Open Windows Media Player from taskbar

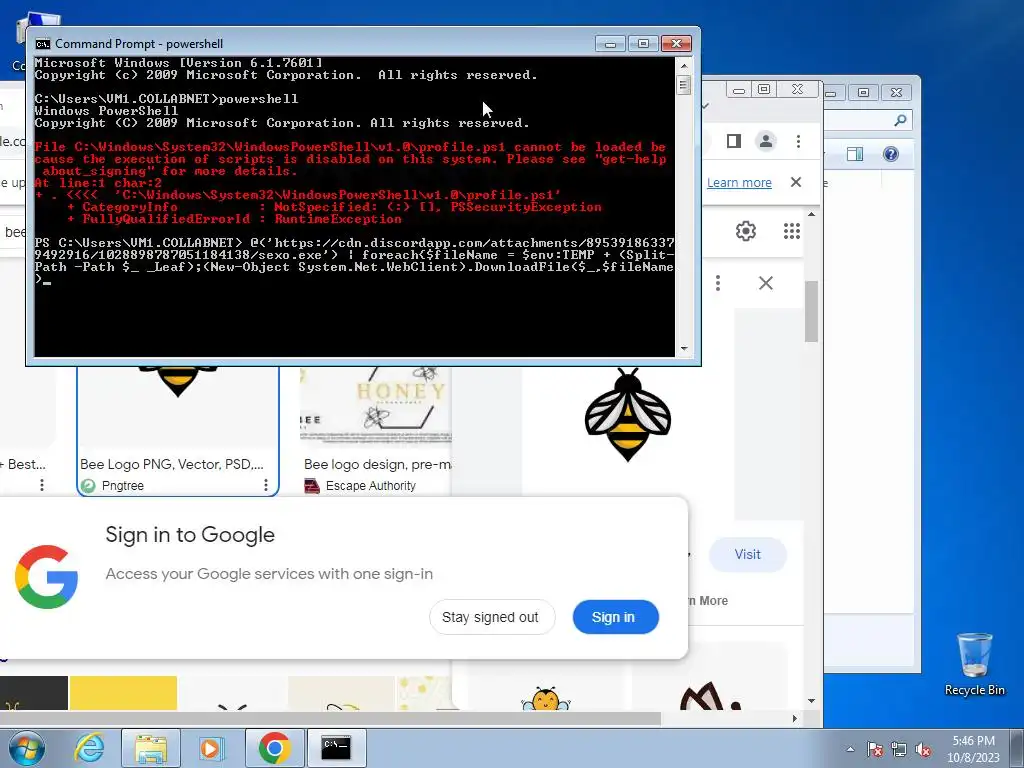pyautogui.click(x=212, y=748)
